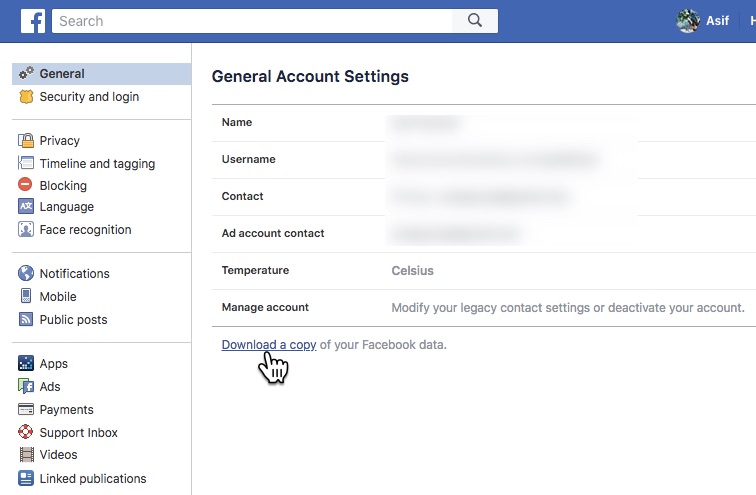Viewport: 756px width, 495px height.
Task: Click the Privacy padlock icon
Action: (x=26, y=140)
